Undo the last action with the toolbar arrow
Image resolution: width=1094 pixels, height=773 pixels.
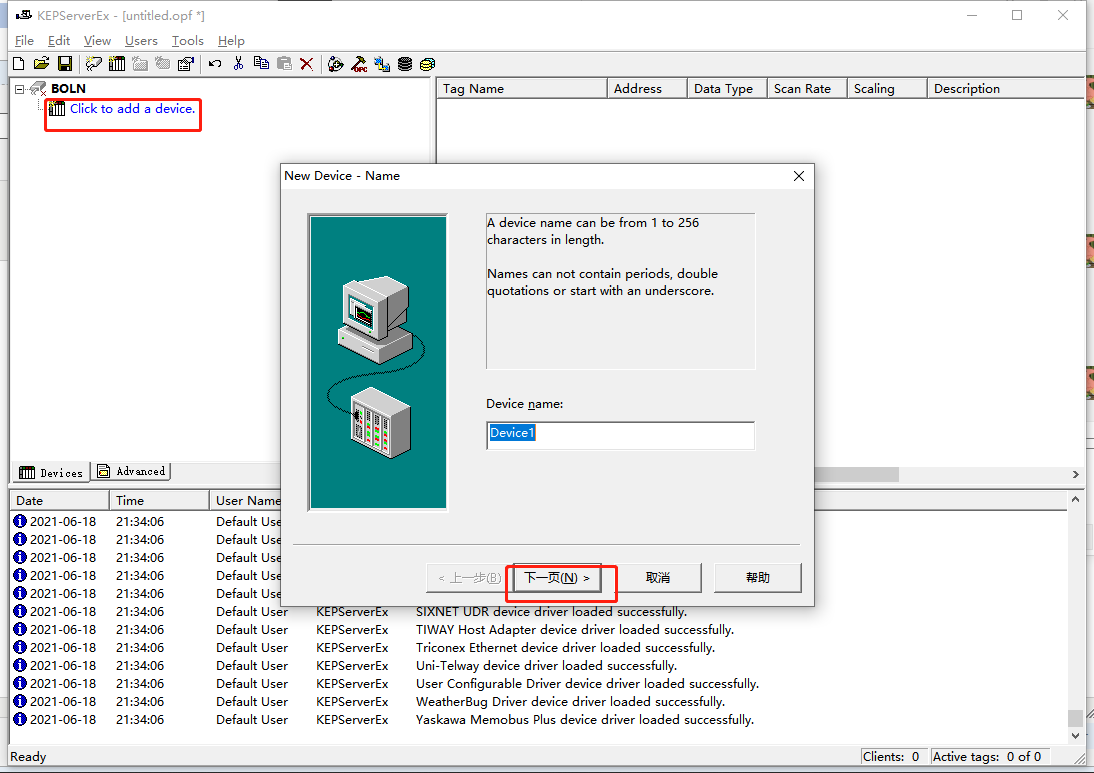click(x=215, y=64)
